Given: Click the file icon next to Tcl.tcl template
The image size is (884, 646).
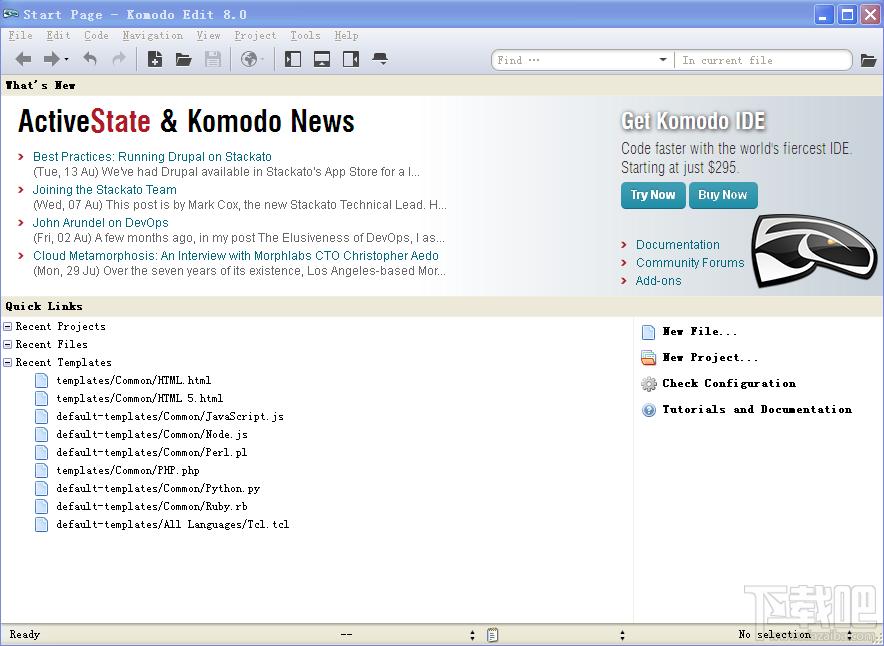Looking at the screenshot, I should pos(41,525).
